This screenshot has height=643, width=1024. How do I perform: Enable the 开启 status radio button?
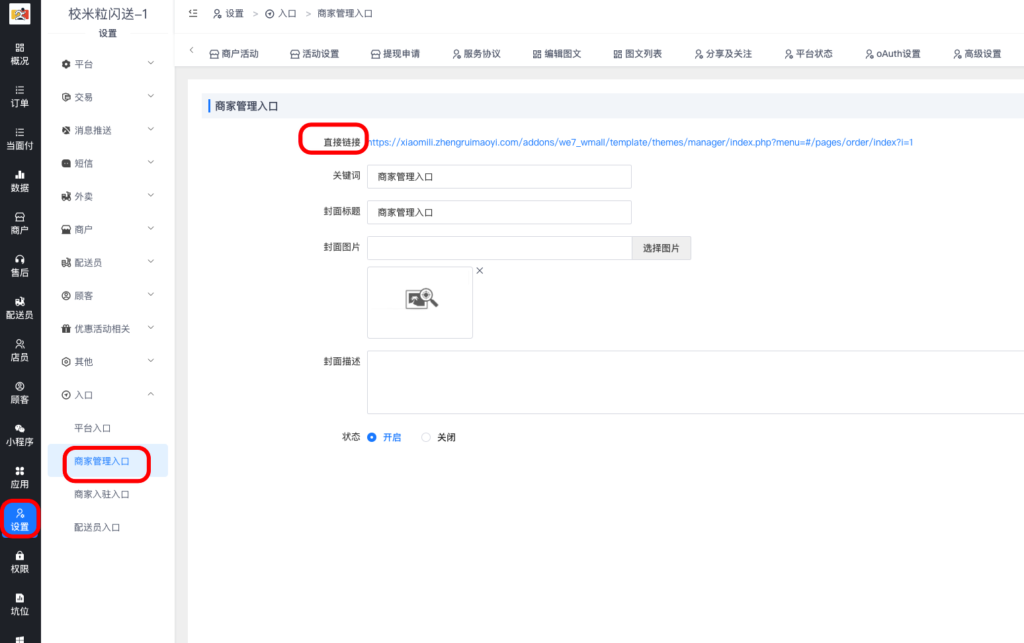coord(372,437)
